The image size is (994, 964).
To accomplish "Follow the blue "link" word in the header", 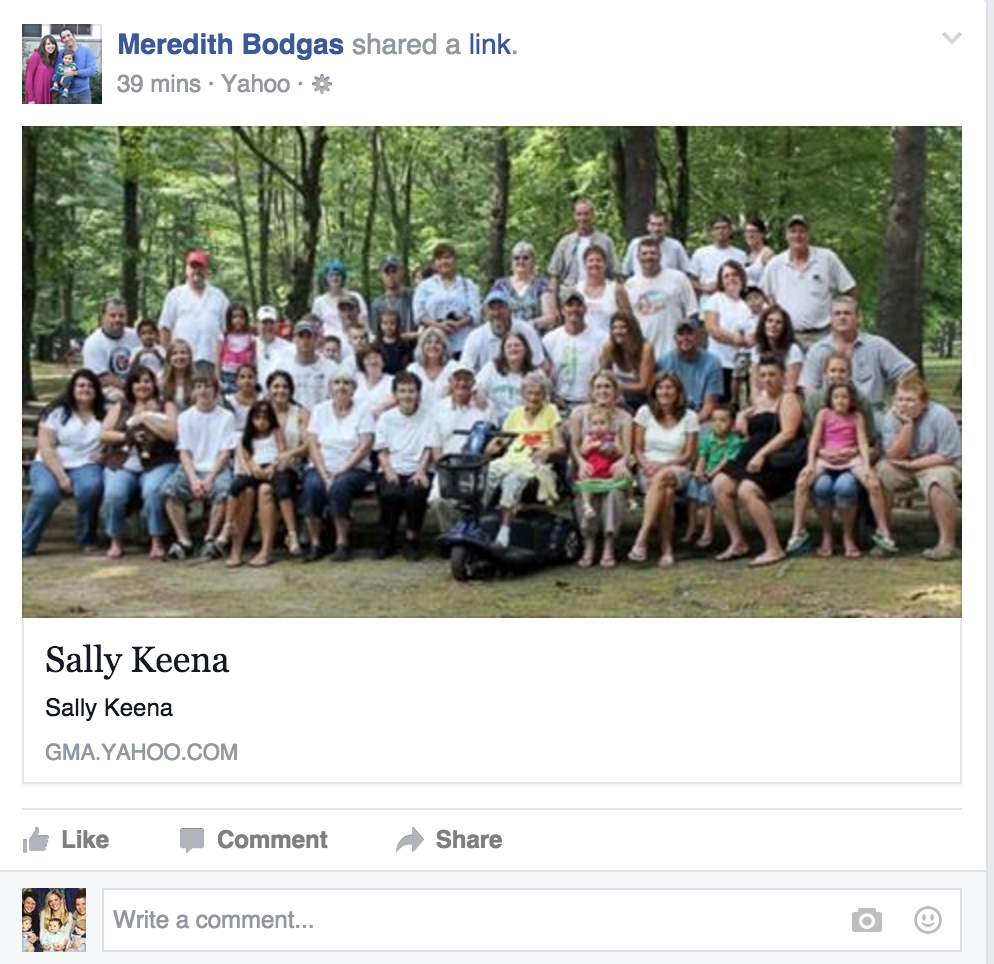I will (x=493, y=44).
